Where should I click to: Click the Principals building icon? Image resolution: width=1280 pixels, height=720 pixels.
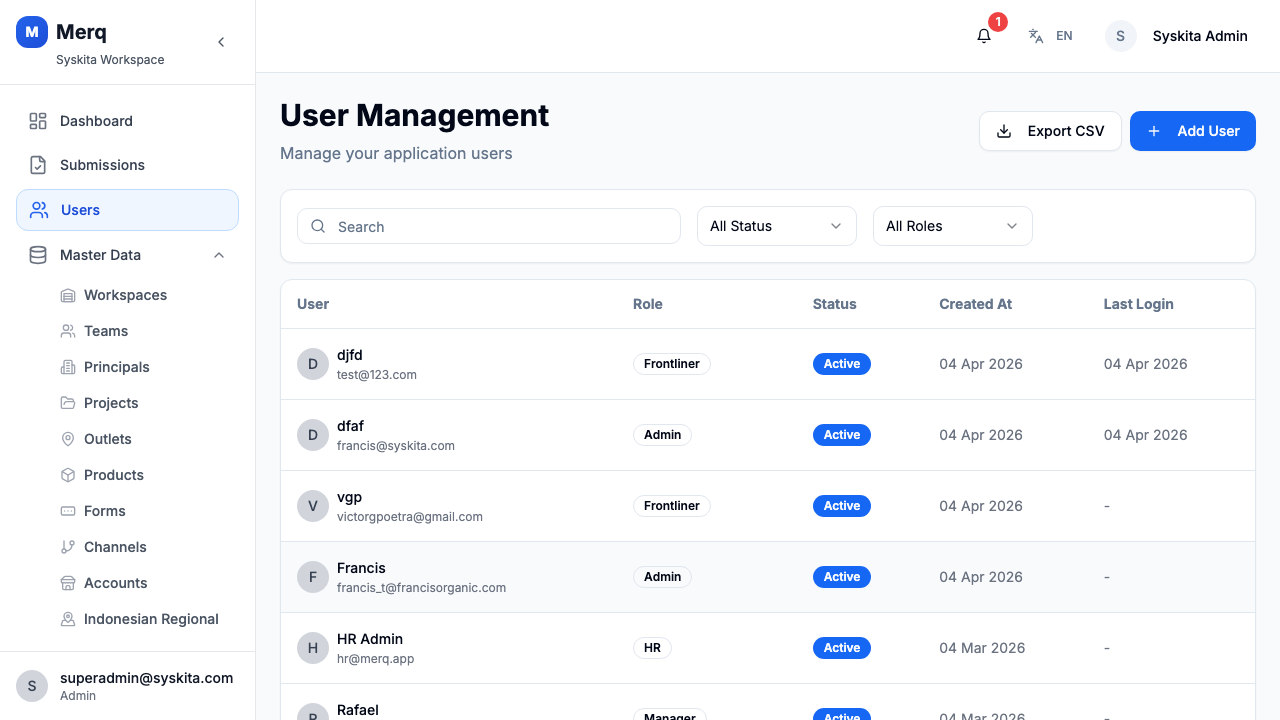(68, 367)
